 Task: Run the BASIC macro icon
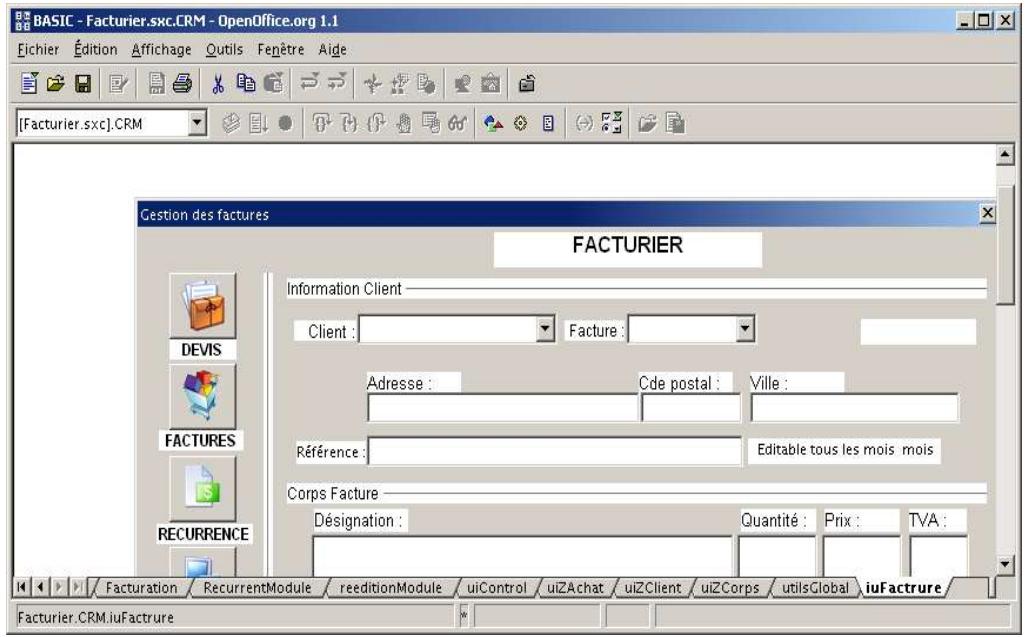point(258,123)
